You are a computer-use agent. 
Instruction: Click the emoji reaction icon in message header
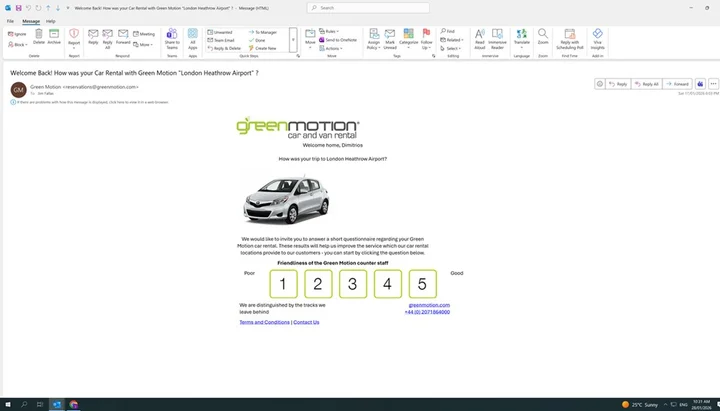(599, 84)
